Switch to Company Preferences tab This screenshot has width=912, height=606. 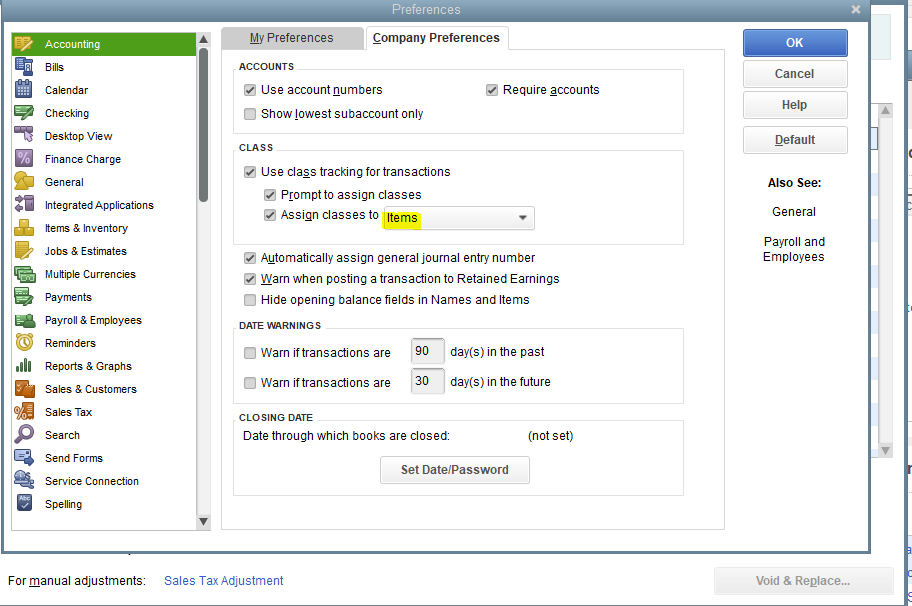436,38
